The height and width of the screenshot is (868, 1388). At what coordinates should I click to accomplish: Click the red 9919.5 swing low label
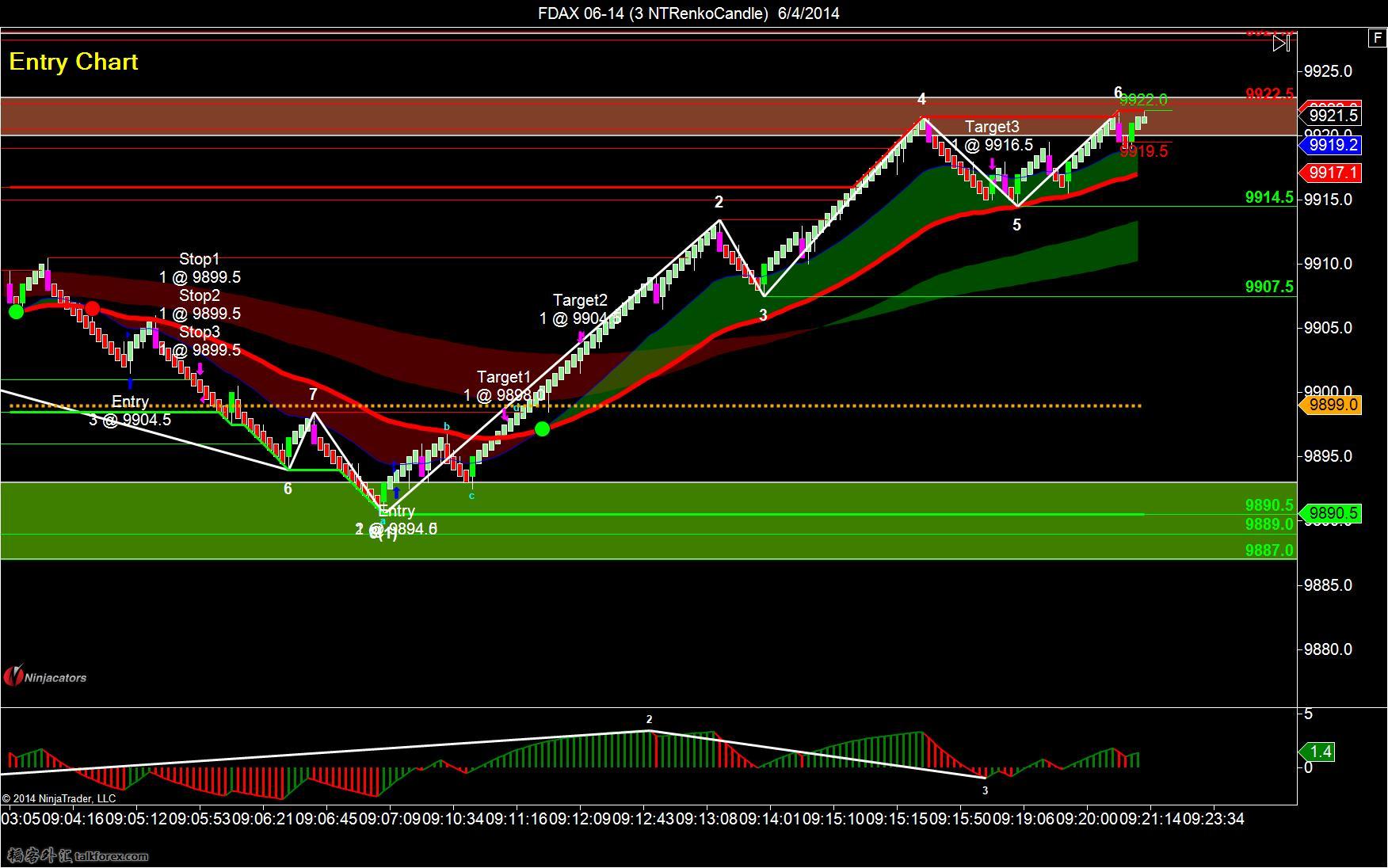pyautogui.click(x=1144, y=150)
